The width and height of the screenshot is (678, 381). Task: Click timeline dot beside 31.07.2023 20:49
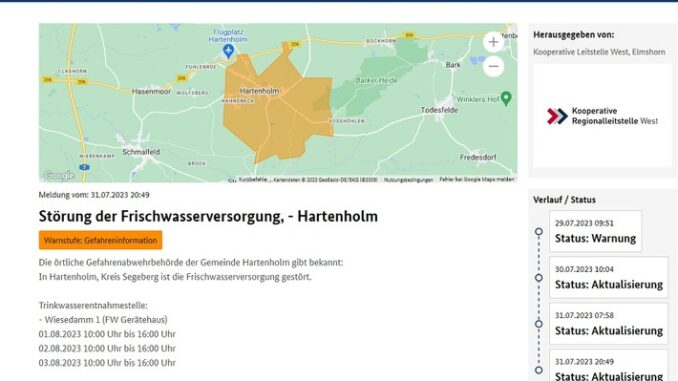[x=539, y=370]
